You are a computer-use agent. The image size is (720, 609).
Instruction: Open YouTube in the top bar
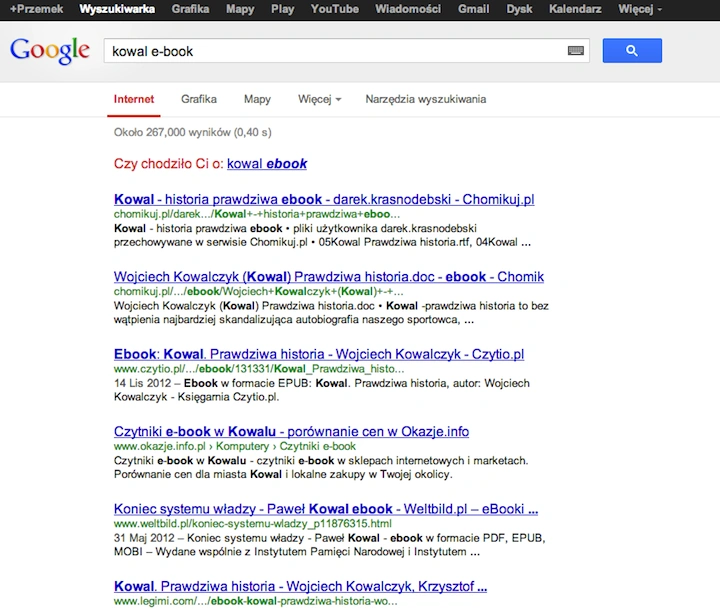[335, 9]
